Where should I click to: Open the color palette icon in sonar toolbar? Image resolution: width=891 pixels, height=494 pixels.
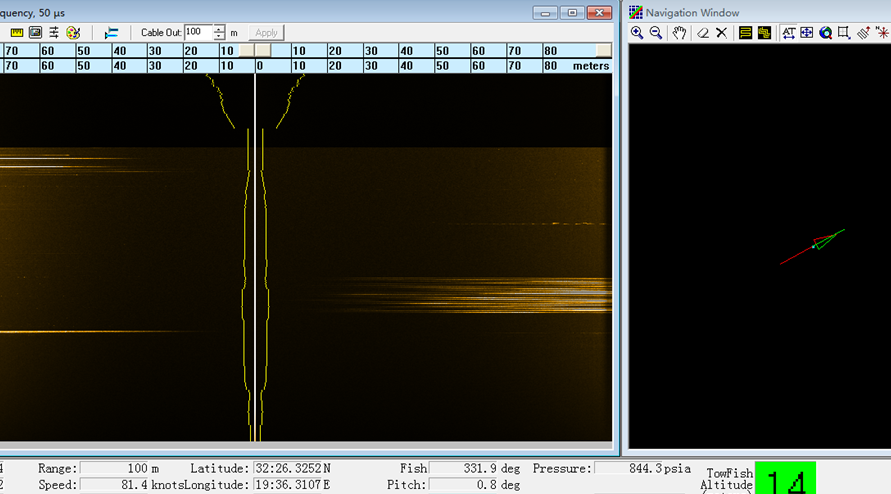click(72, 33)
